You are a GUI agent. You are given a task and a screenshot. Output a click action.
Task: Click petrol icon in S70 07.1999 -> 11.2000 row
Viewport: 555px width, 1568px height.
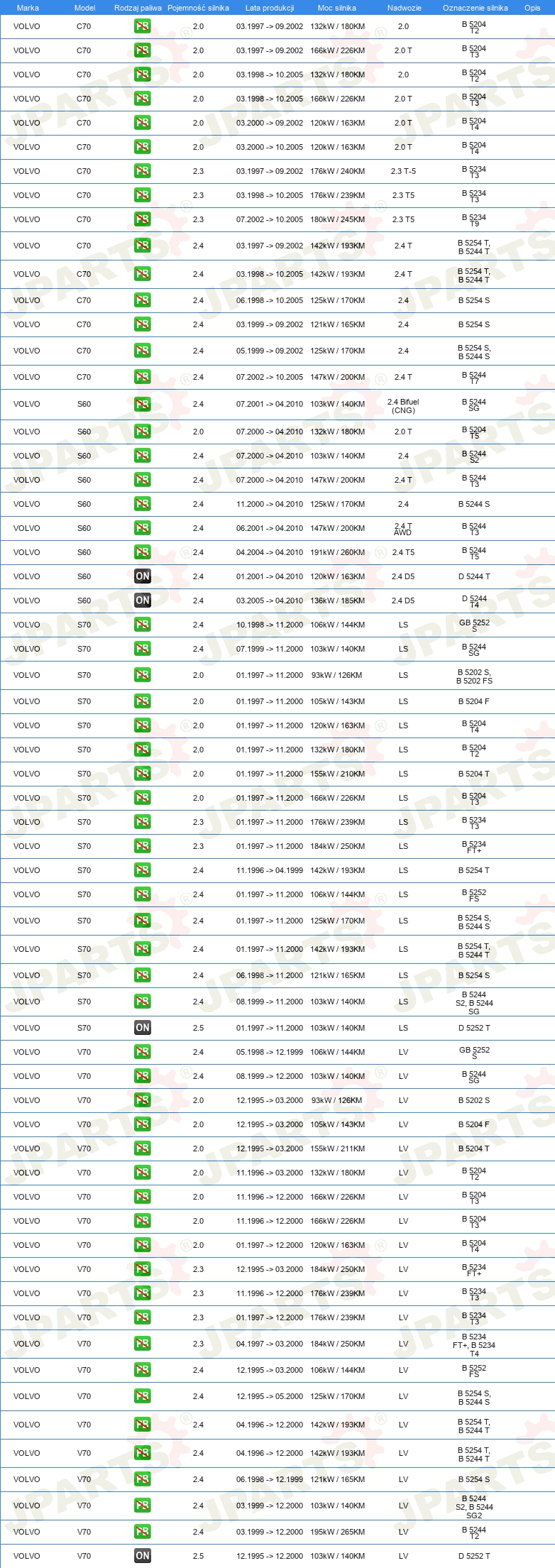(x=142, y=649)
